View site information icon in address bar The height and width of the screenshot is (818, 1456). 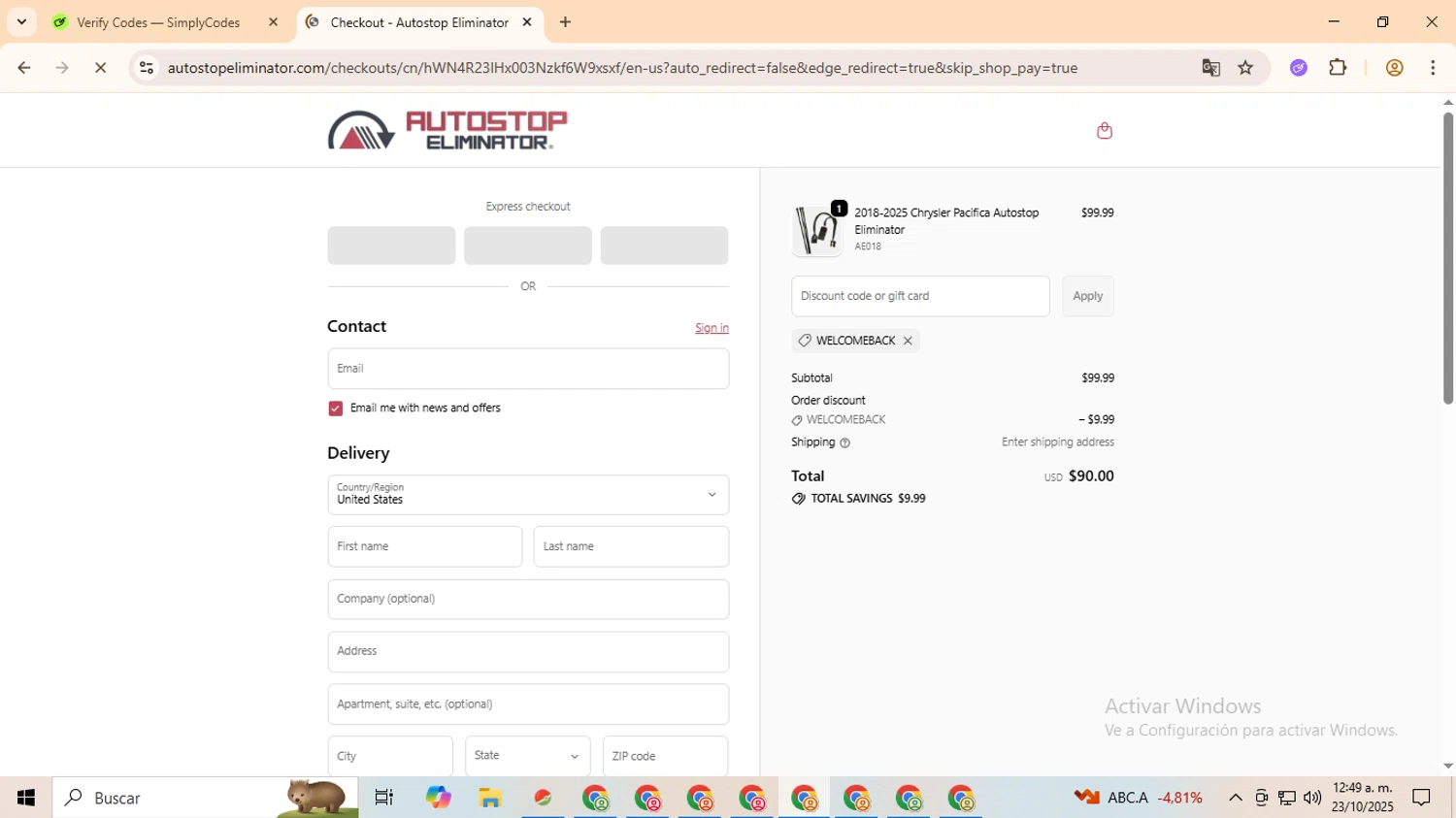[x=147, y=68]
